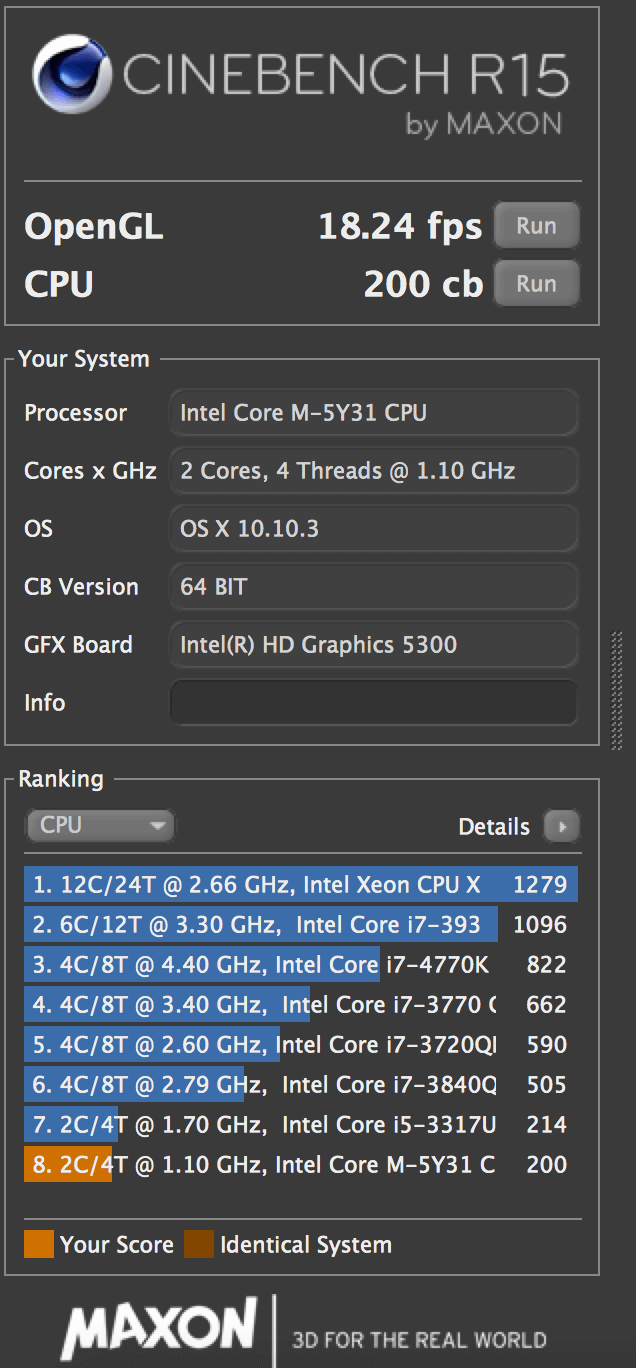The width and height of the screenshot is (636, 1368).
Task: Select ranking row 7 Core i5-3317U
Action: point(301,1125)
